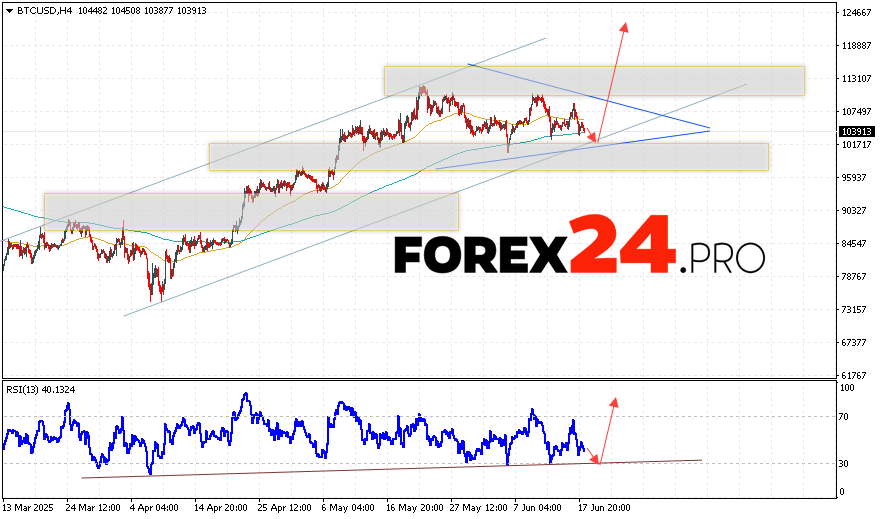This screenshot has width=882, height=519.
Task: Select the upper gray resistance zone
Action: (594, 81)
